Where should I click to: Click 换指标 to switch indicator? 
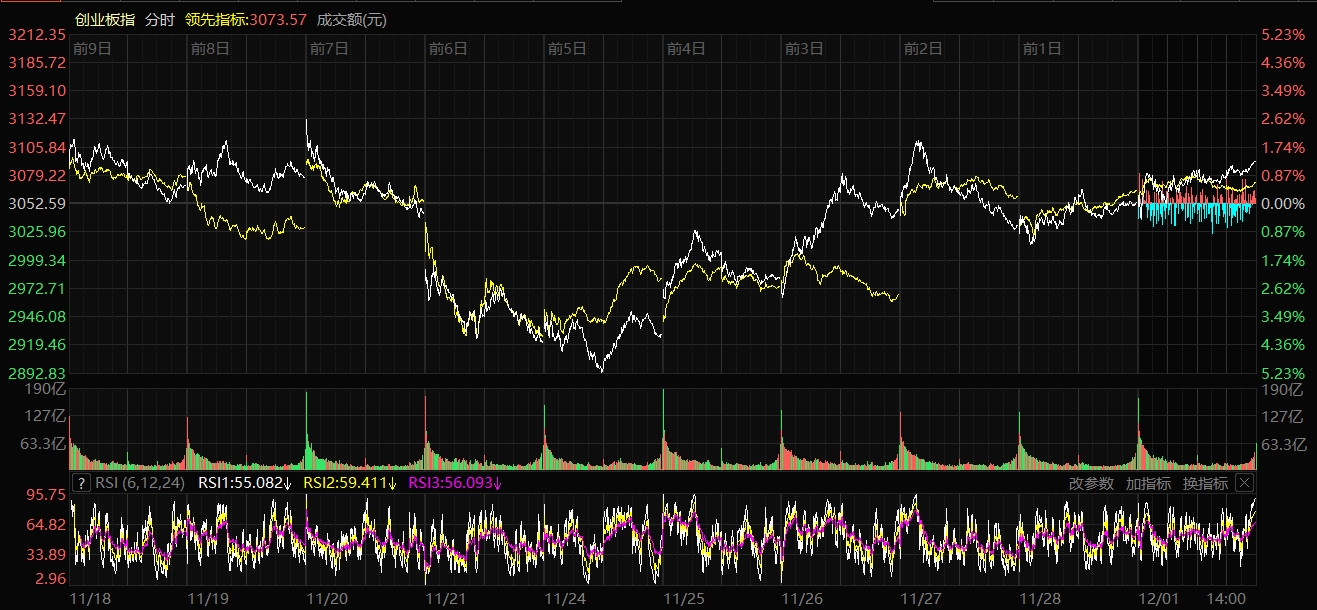[x=1205, y=483]
